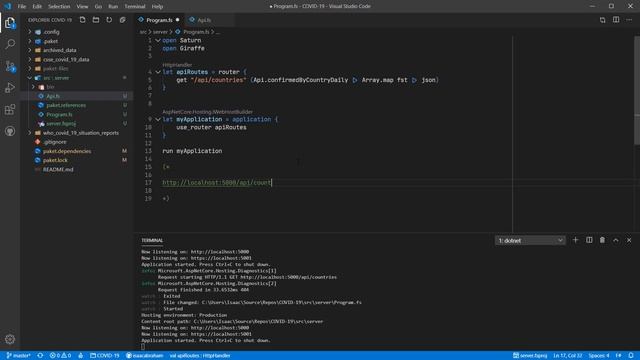Open the Edit menu
The image size is (640, 360).
tap(37, 7)
